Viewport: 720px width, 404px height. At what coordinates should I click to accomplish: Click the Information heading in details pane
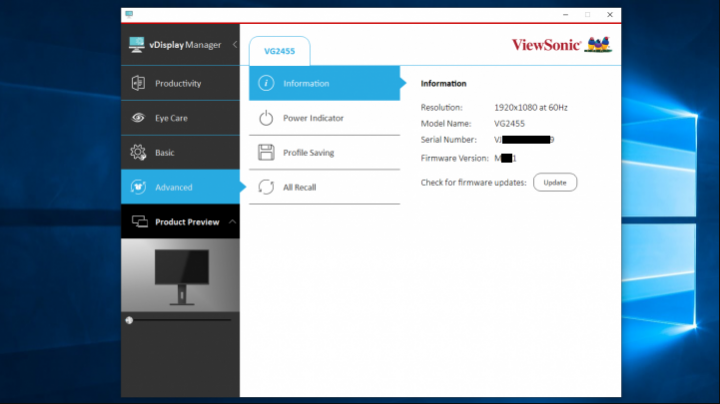(444, 84)
